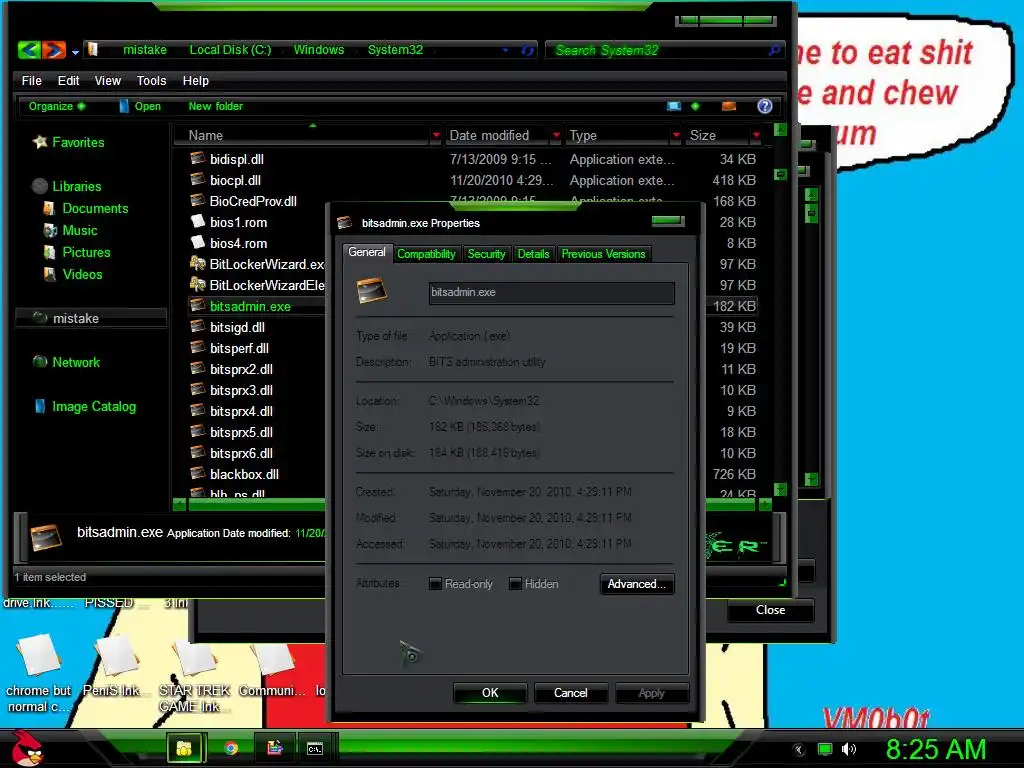Image resolution: width=1024 pixels, height=768 pixels.
Task: Refresh the System32 address bar
Action: pyautogui.click(x=528, y=50)
